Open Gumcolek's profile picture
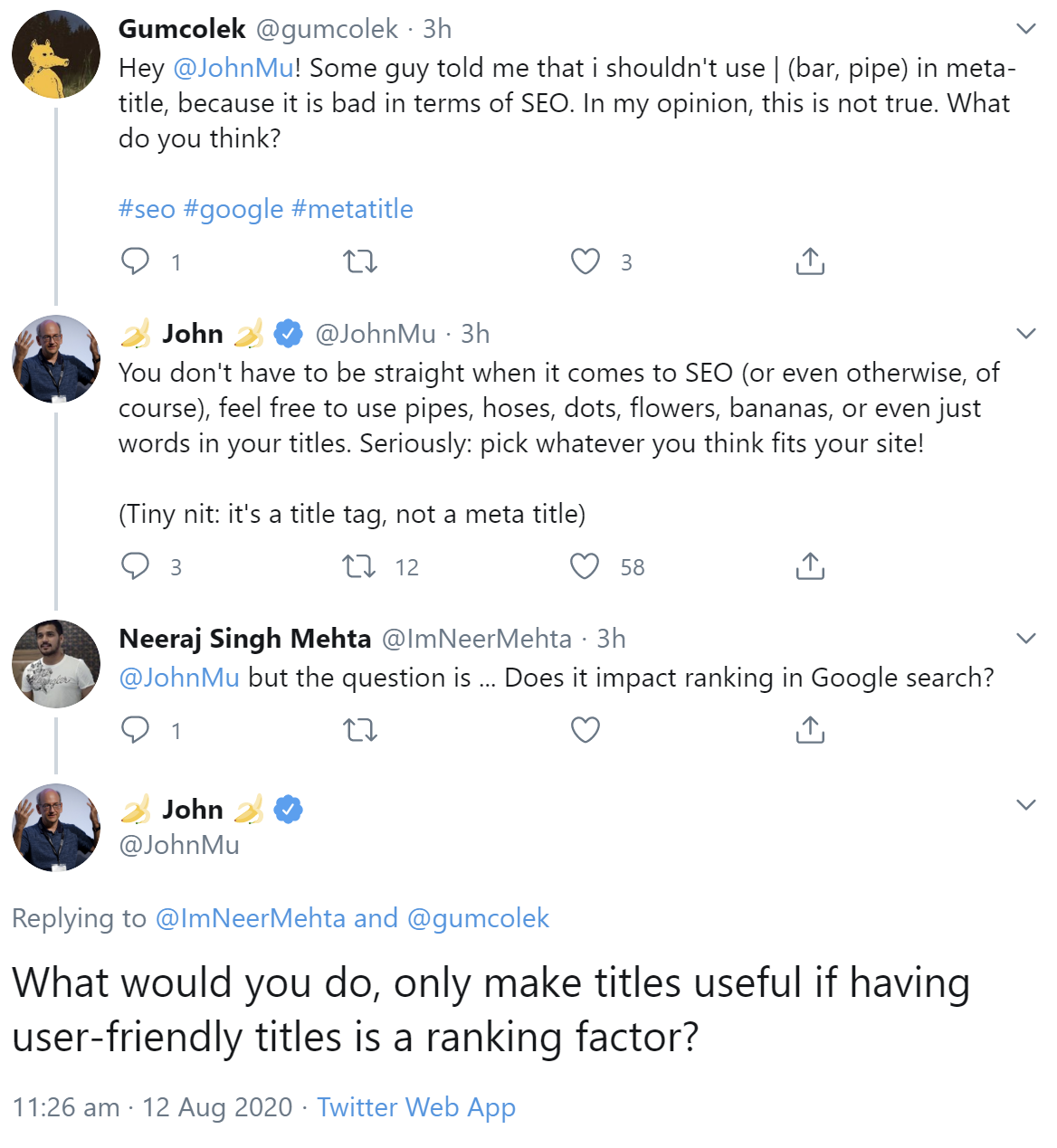 tap(55, 53)
